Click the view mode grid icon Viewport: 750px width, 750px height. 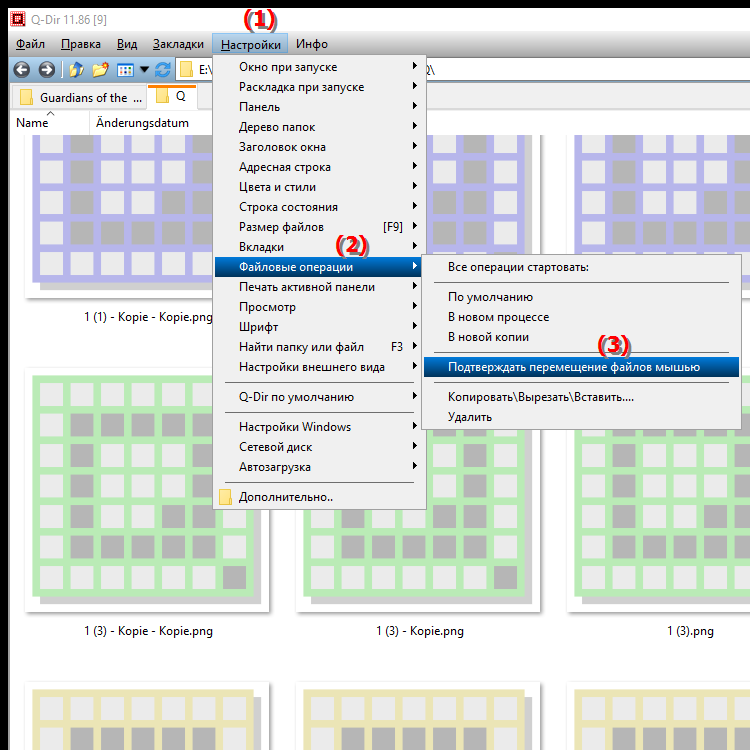click(x=126, y=70)
